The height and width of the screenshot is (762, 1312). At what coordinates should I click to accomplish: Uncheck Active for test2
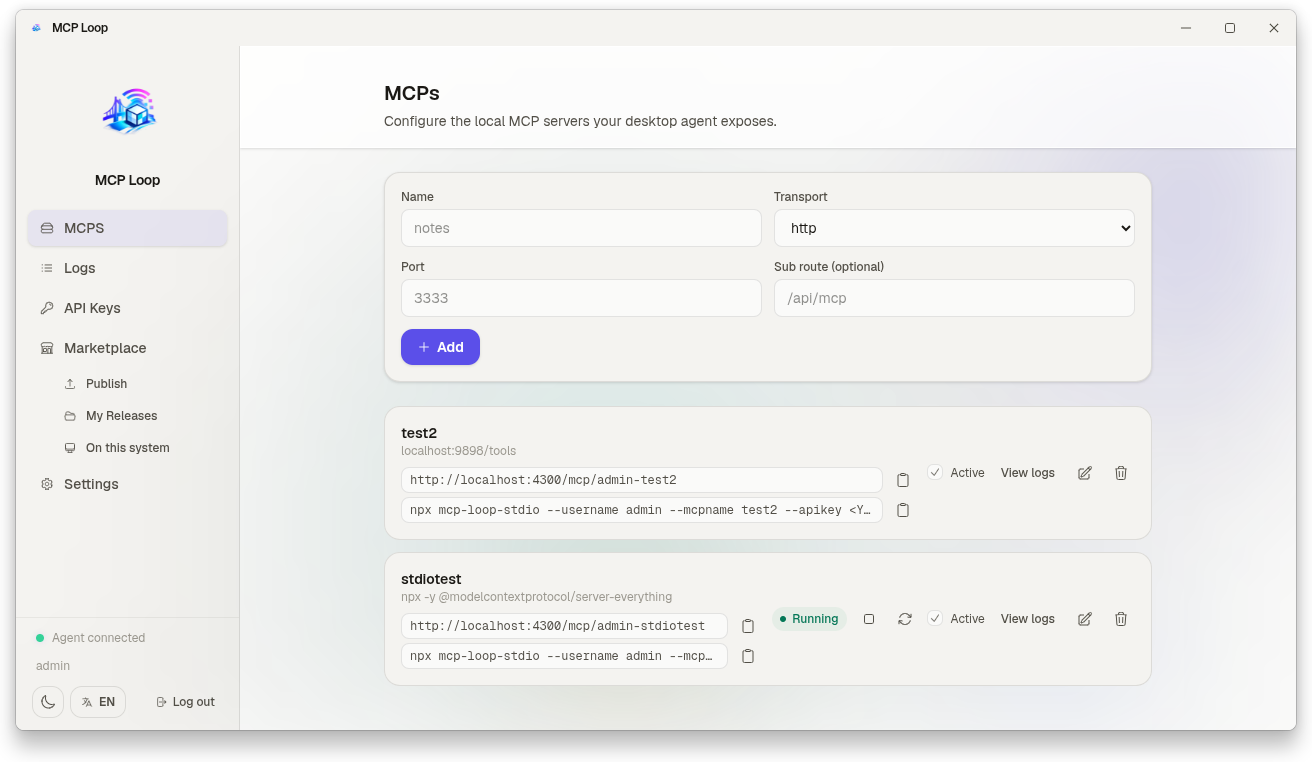pos(935,472)
